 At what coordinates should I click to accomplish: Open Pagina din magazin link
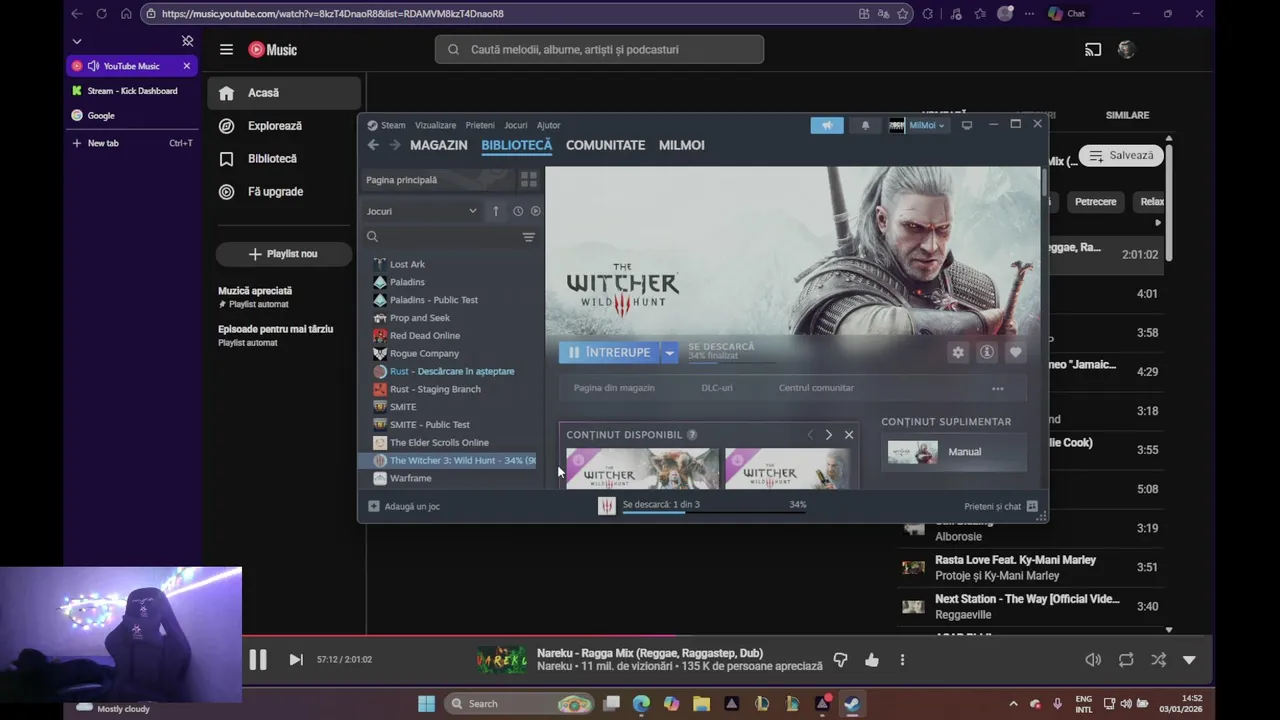click(614, 388)
